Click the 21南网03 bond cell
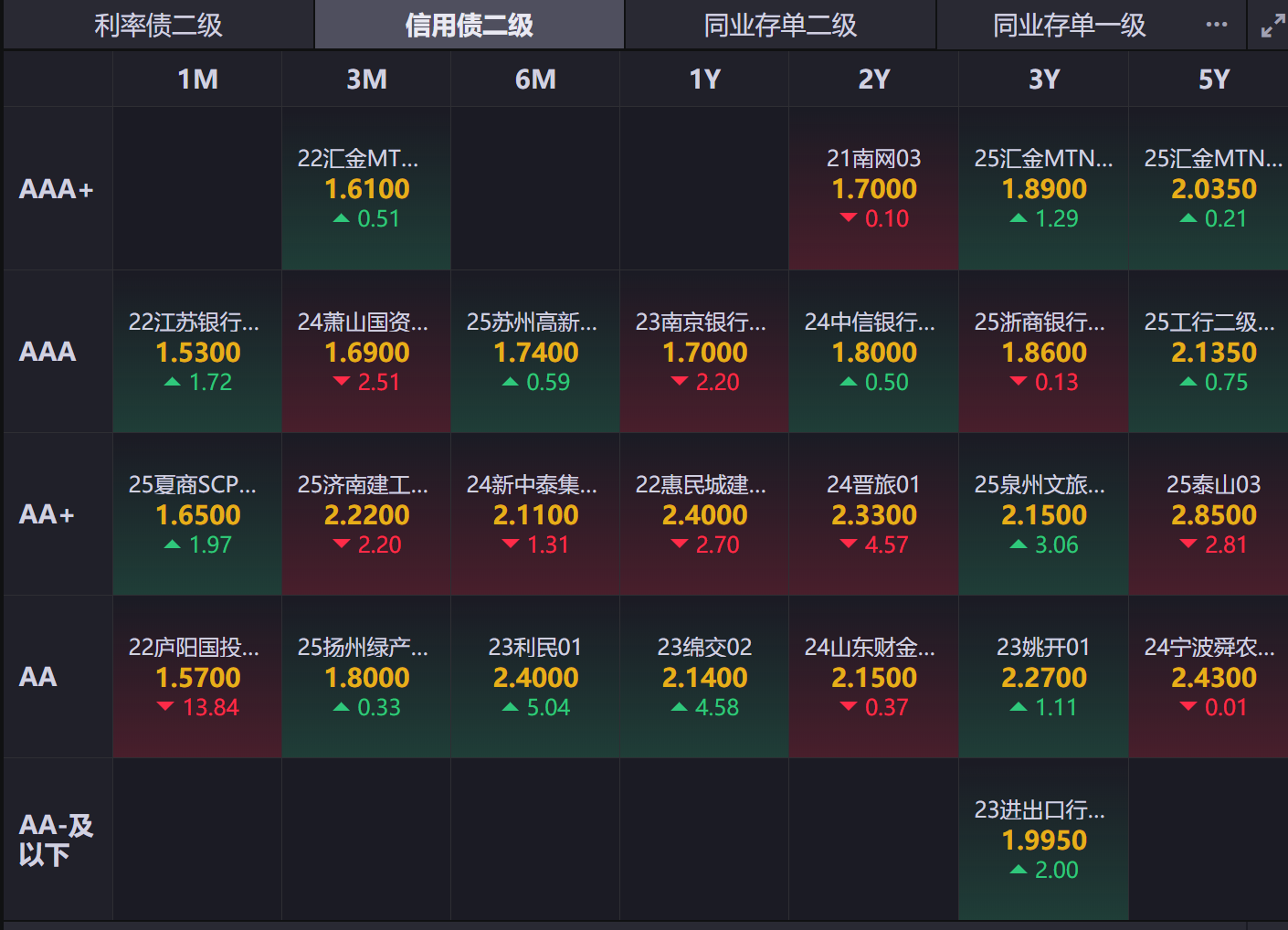The height and width of the screenshot is (930, 1288). click(x=873, y=188)
